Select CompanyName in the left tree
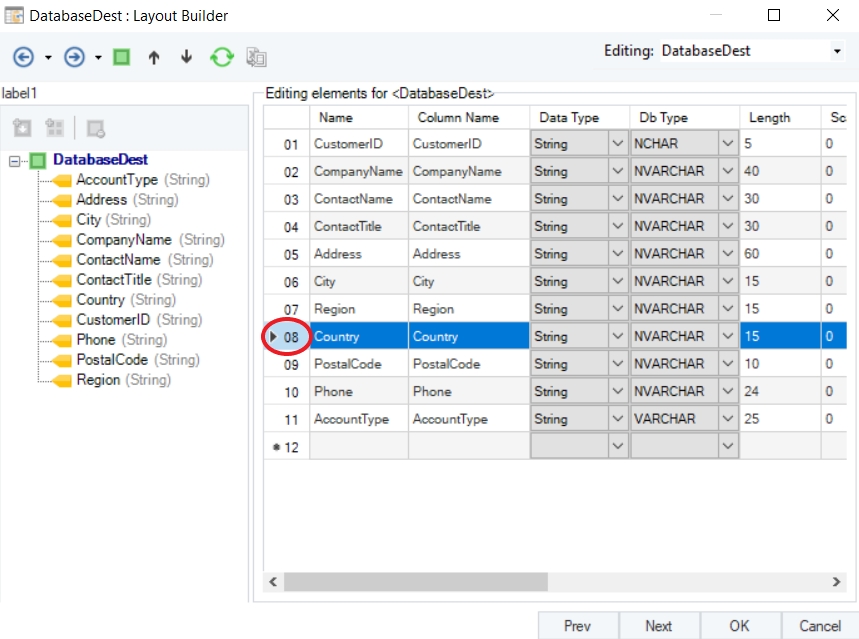Screen dimensions: 859x639 coord(123,240)
